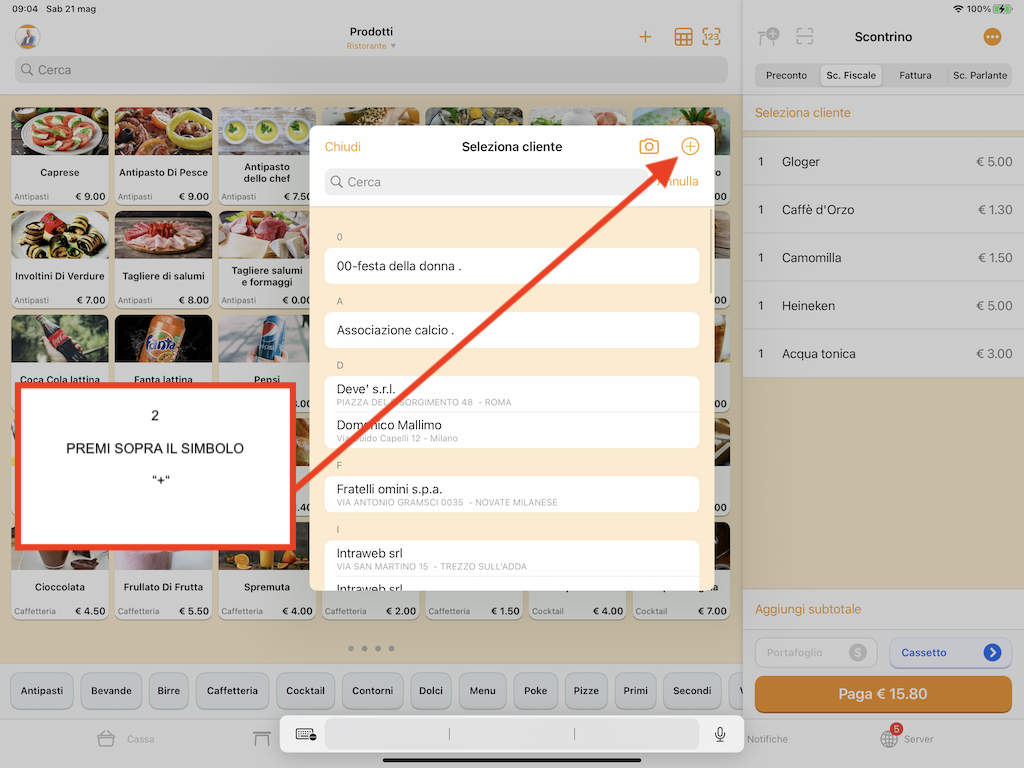Add the Caprese product
Image resolution: width=1024 pixels, height=768 pixels.
[60, 155]
